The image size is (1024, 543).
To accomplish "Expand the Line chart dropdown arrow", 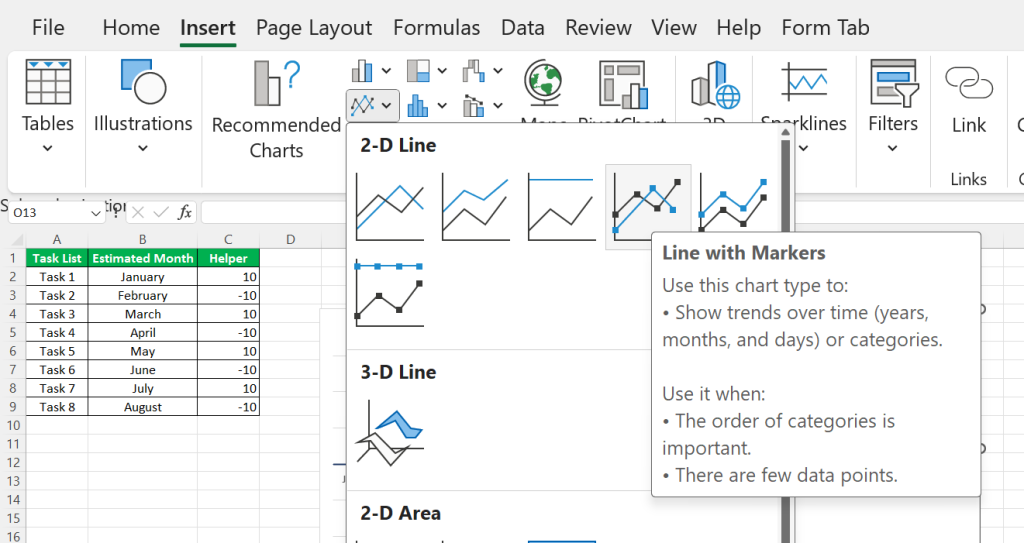I will pos(387,105).
